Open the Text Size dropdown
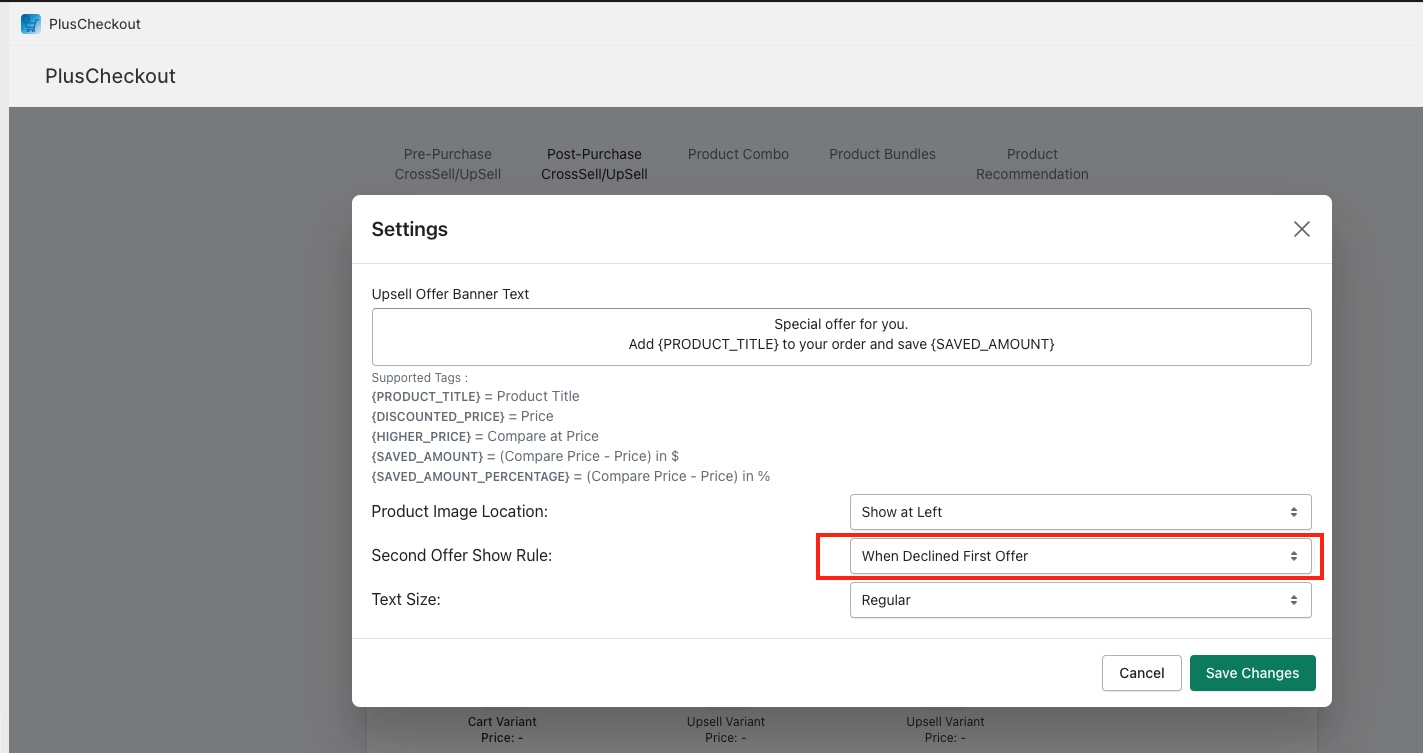 pos(1079,600)
